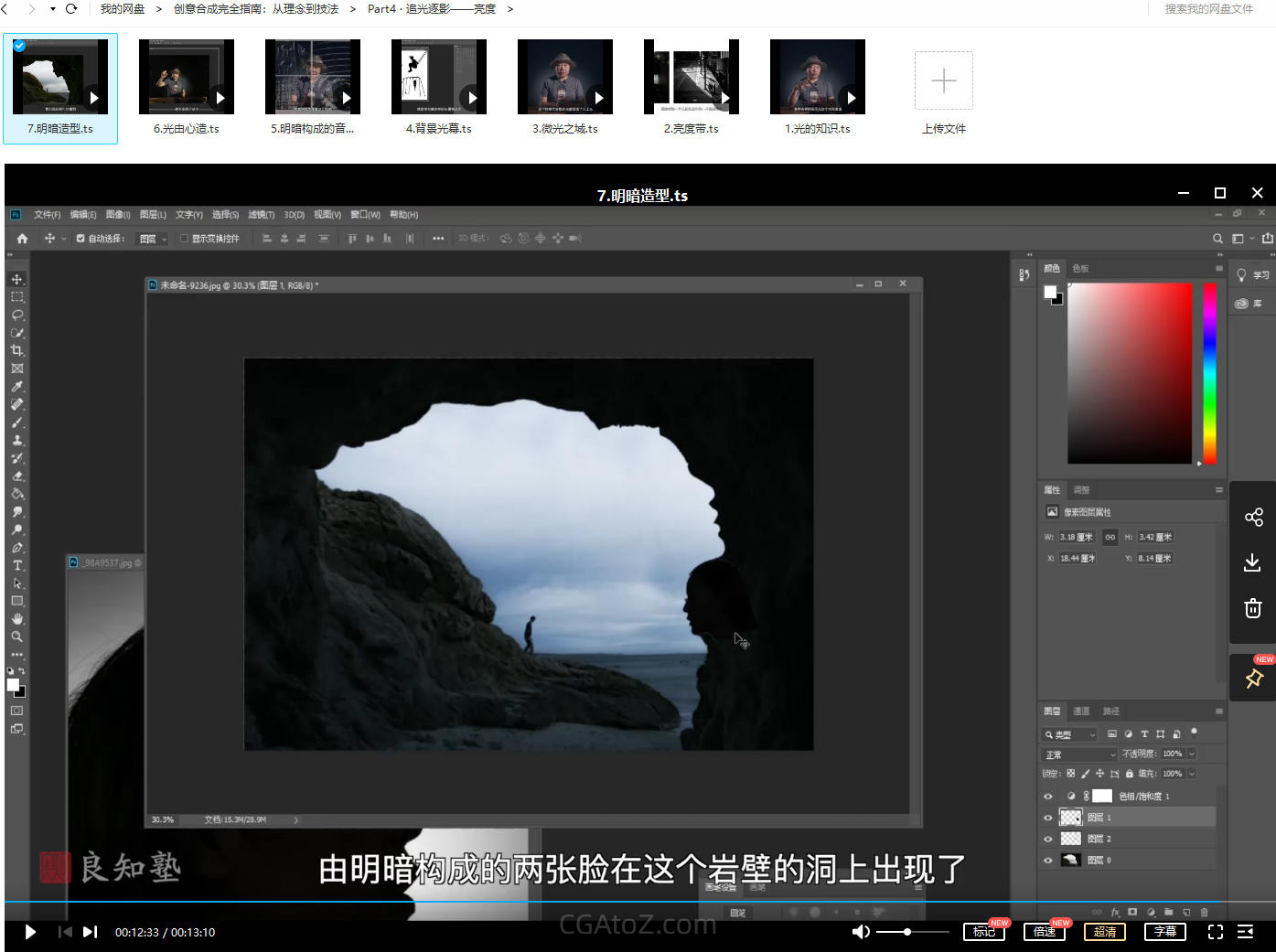Open the 滤镜(T) menu
Image resolution: width=1276 pixels, height=952 pixels.
pos(261,215)
